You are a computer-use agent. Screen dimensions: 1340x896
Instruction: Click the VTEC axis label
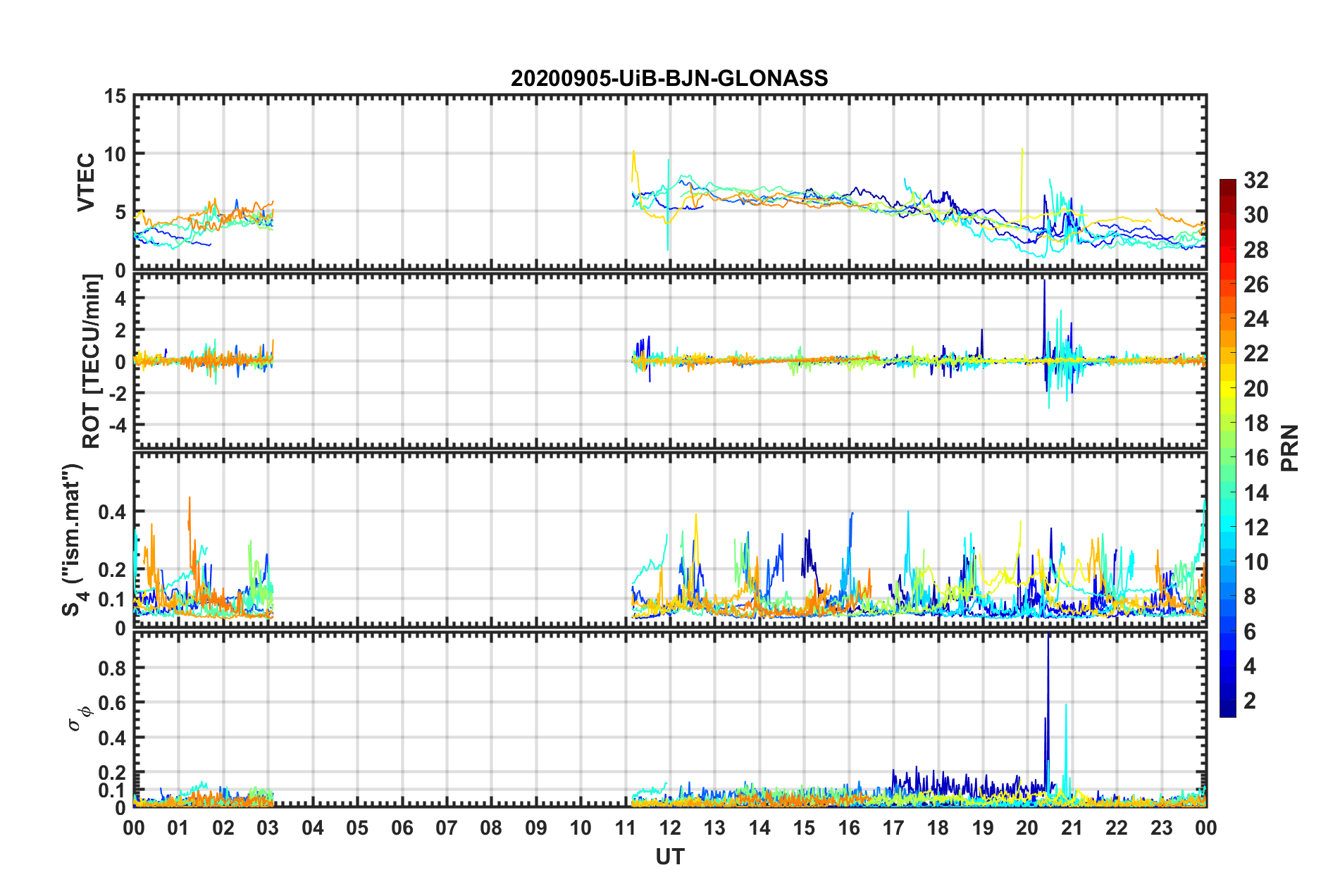(x=85, y=182)
